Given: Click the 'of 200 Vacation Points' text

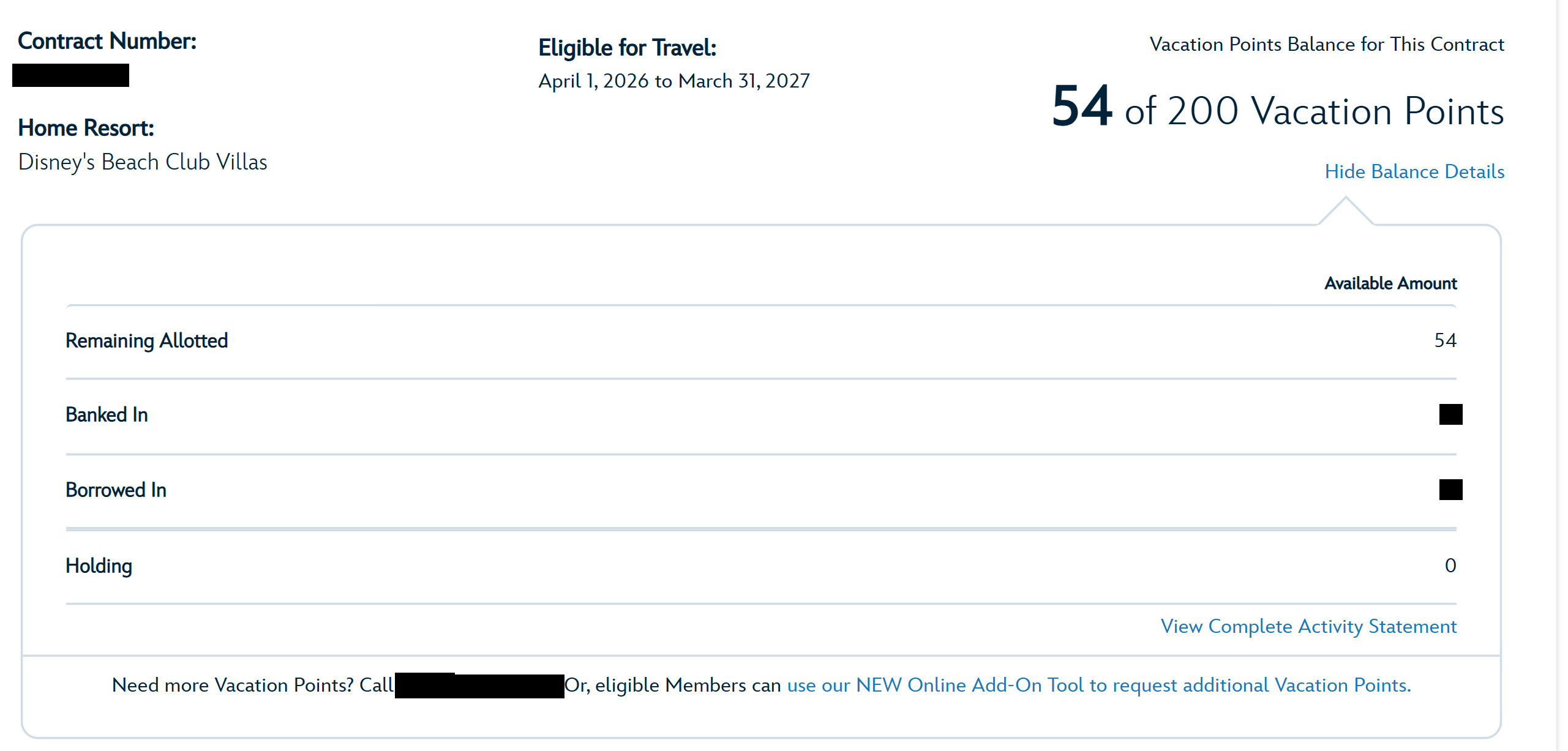Looking at the screenshot, I should pyautogui.click(x=1314, y=111).
